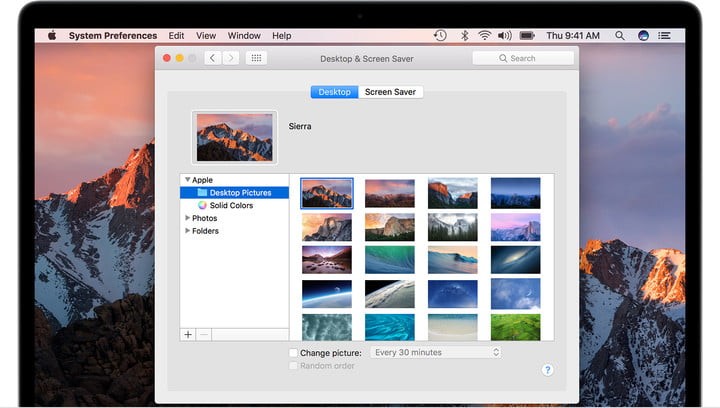Select Desktop Pictures in sidebar

235,192
